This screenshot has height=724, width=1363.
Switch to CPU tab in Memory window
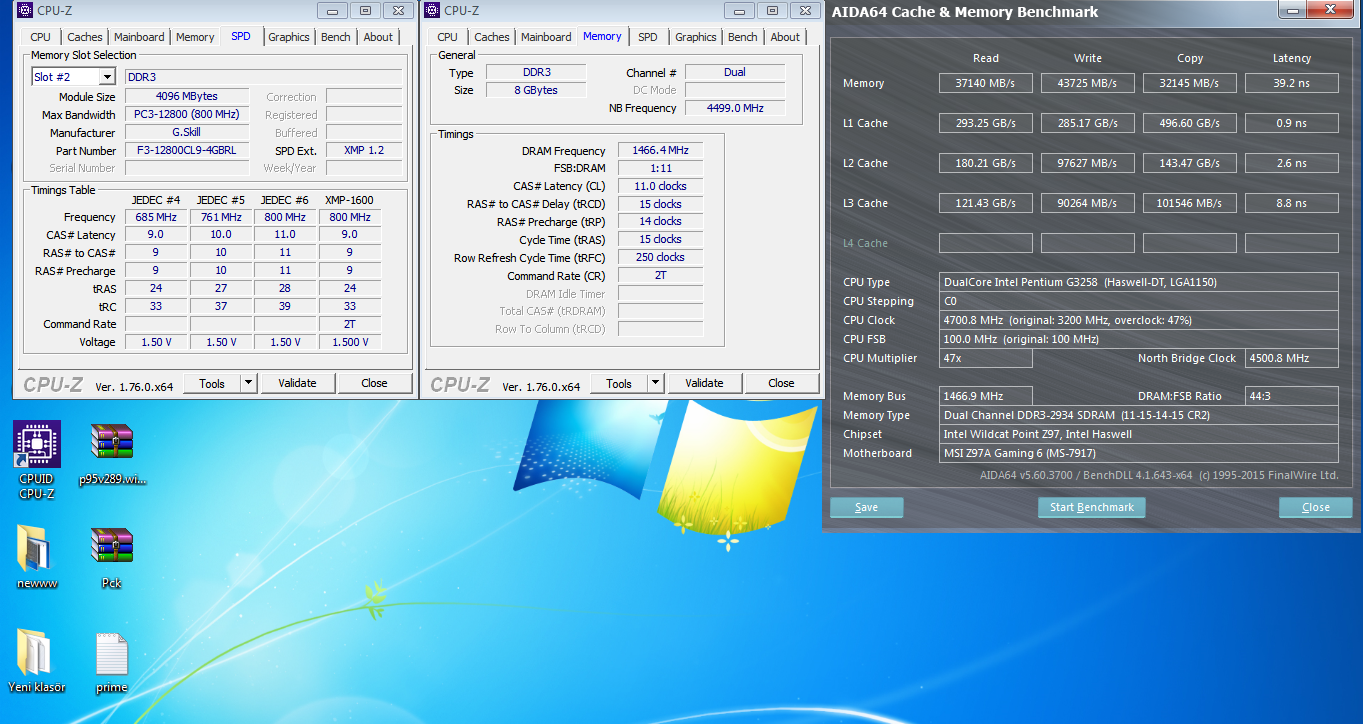pyautogui.click(x=448, y=37)
